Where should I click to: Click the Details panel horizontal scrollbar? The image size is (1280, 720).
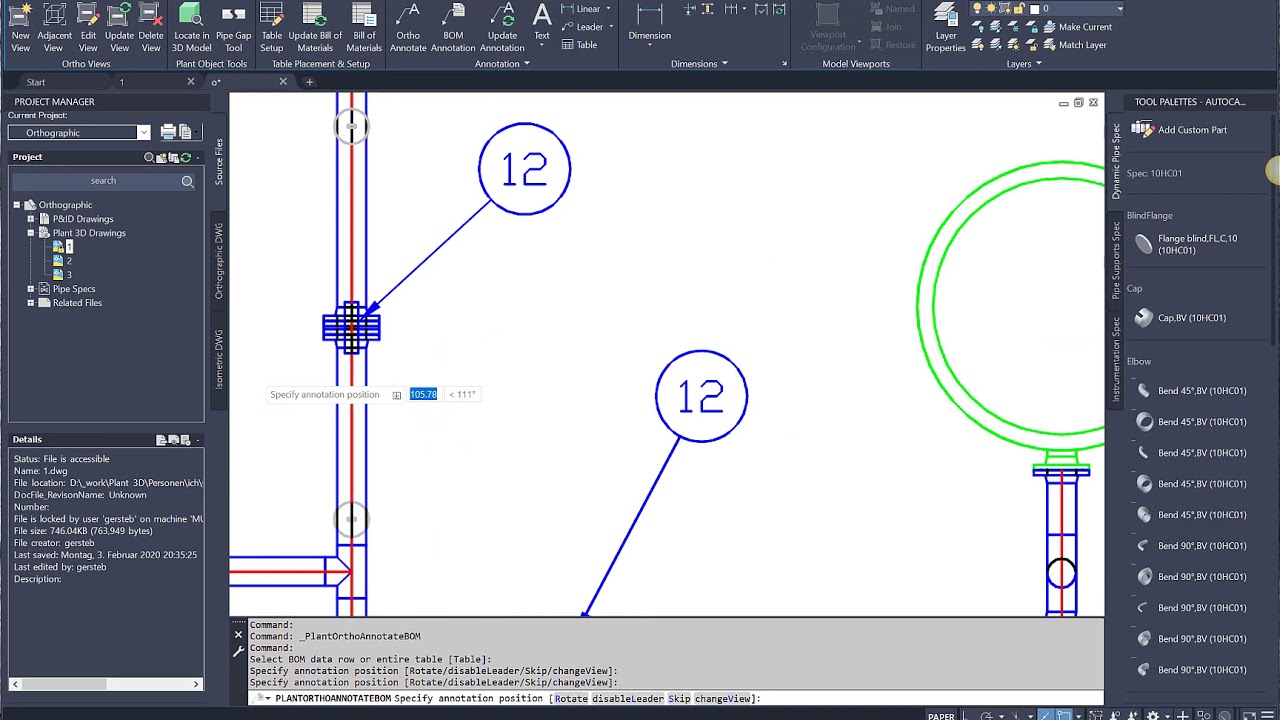click(x=106, y=684)
